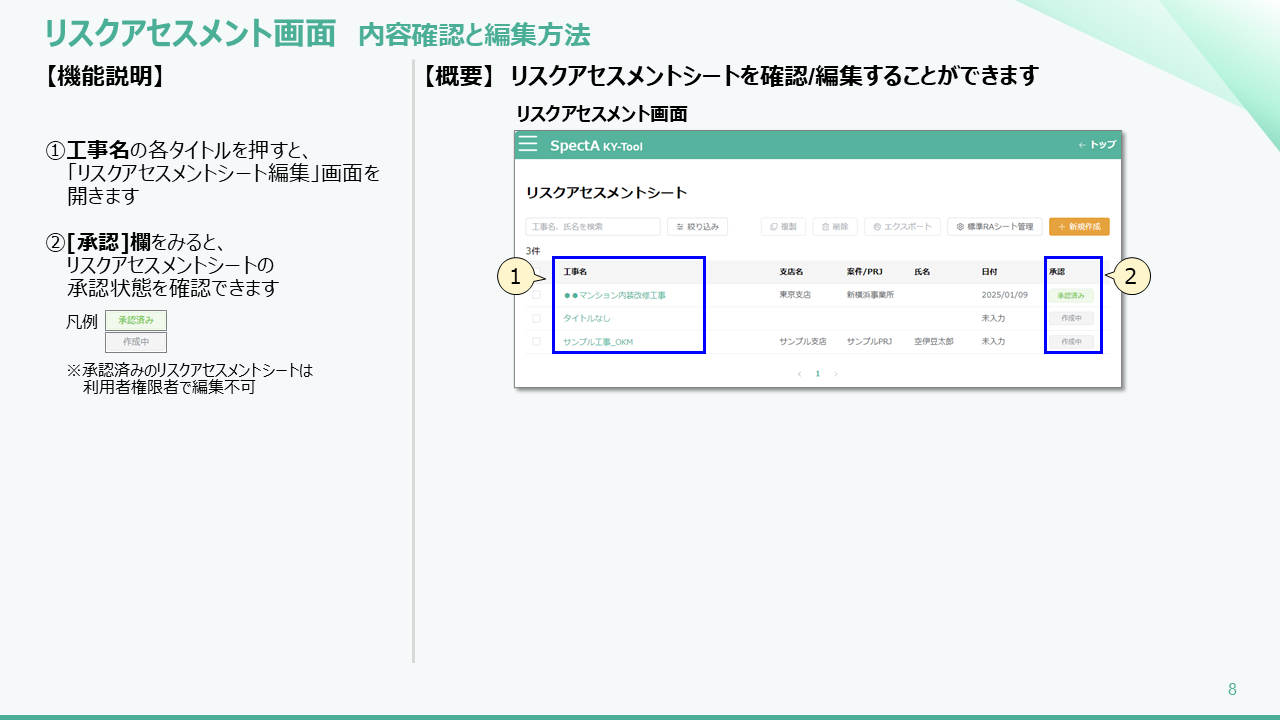Open the next page chevron
The width and height of the screenshot is (1280, 720).
(836, 374)
